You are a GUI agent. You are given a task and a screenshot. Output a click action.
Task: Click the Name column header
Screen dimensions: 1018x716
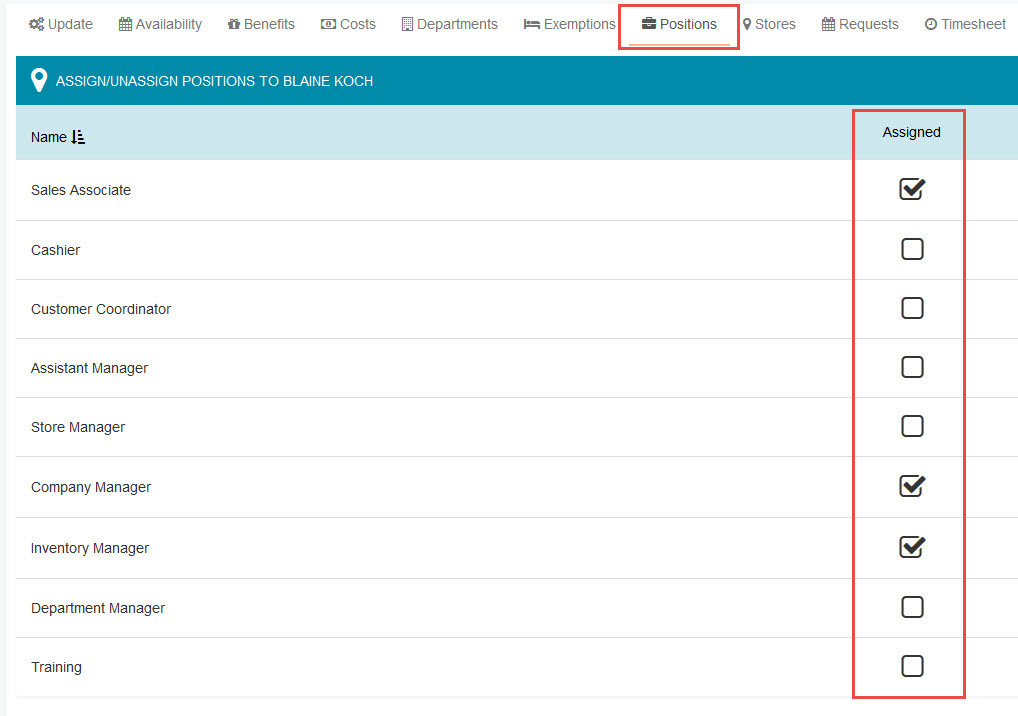pos(46,136)
